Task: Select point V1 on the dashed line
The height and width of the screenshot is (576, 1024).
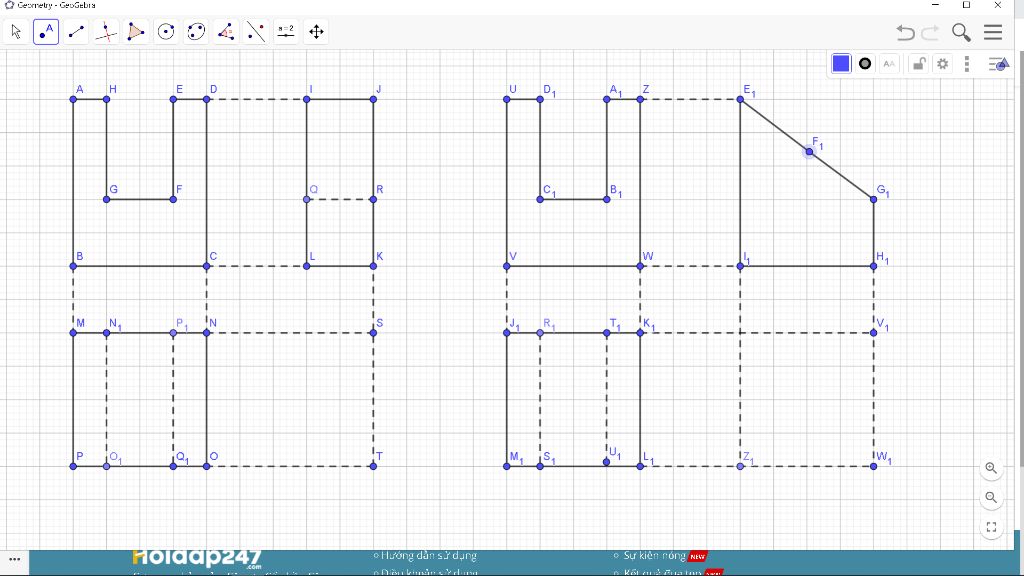Action: (874, 333)
